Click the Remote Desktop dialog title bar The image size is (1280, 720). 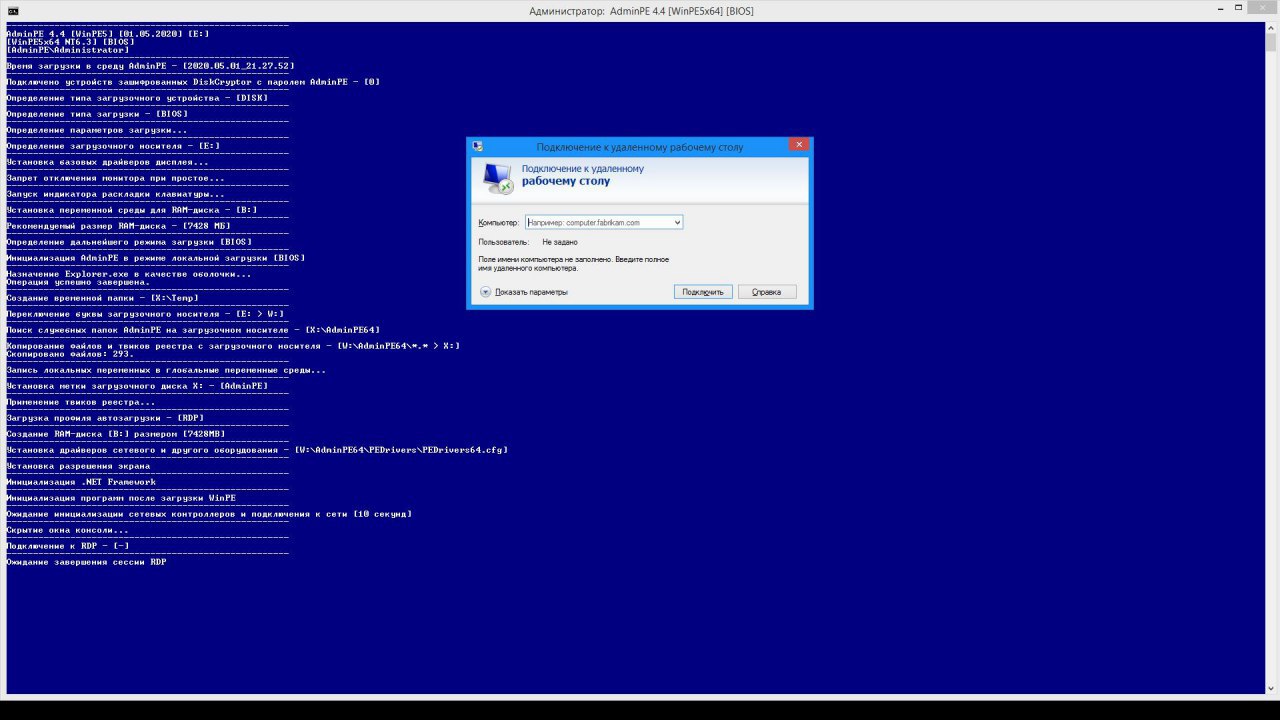click(639, 146)
